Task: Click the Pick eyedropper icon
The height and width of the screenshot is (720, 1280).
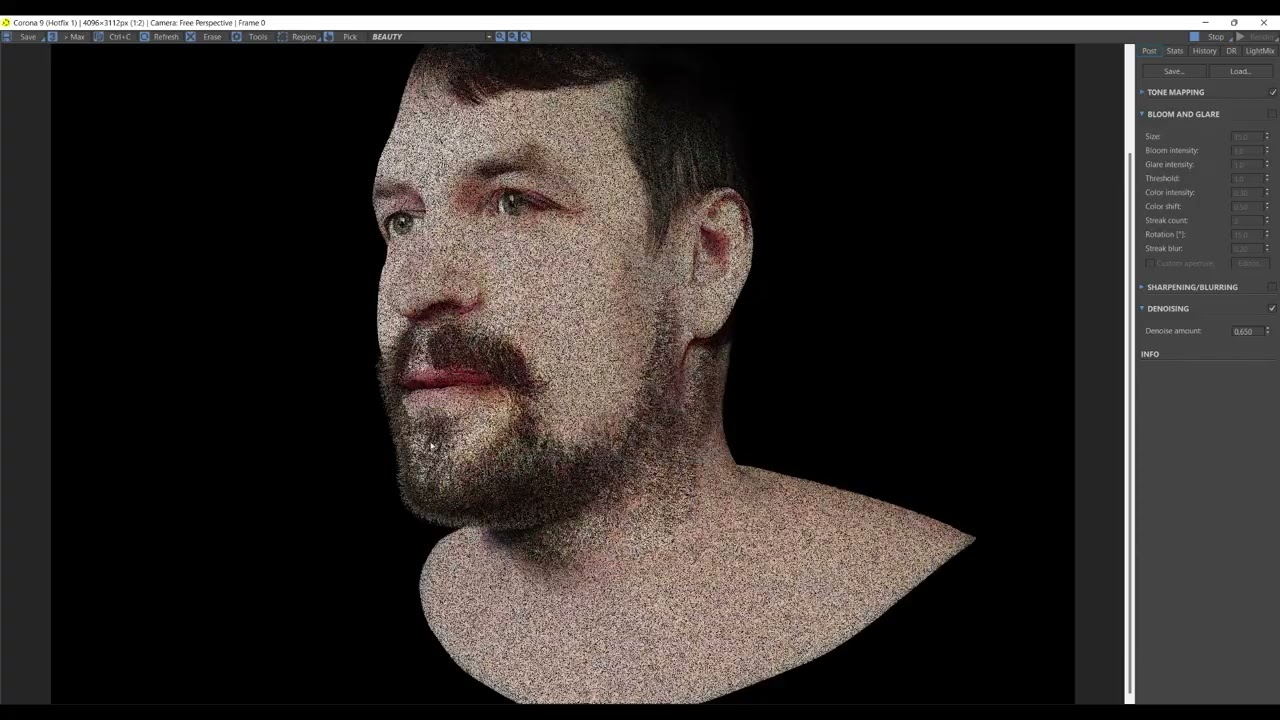Action: coord(329,37)
